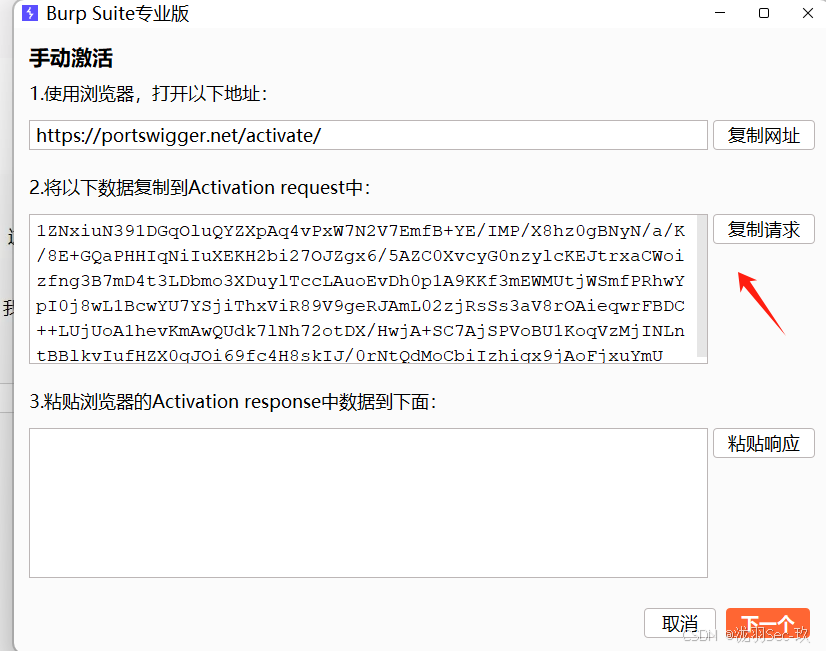
Task: Click the window title Burp Suite专业版
Action: tap(117, 14)
